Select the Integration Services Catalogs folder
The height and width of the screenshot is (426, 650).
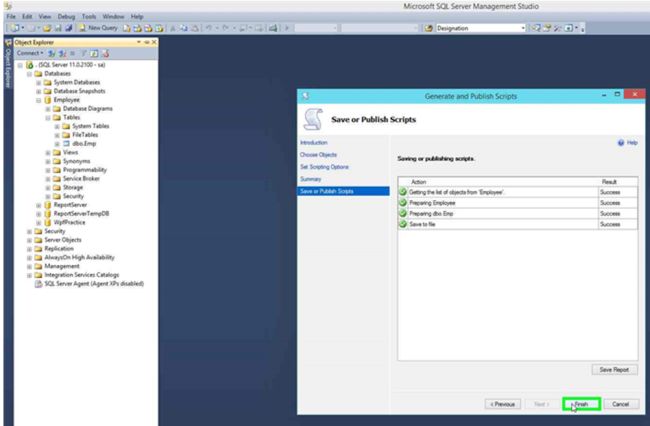coord(82,275)
